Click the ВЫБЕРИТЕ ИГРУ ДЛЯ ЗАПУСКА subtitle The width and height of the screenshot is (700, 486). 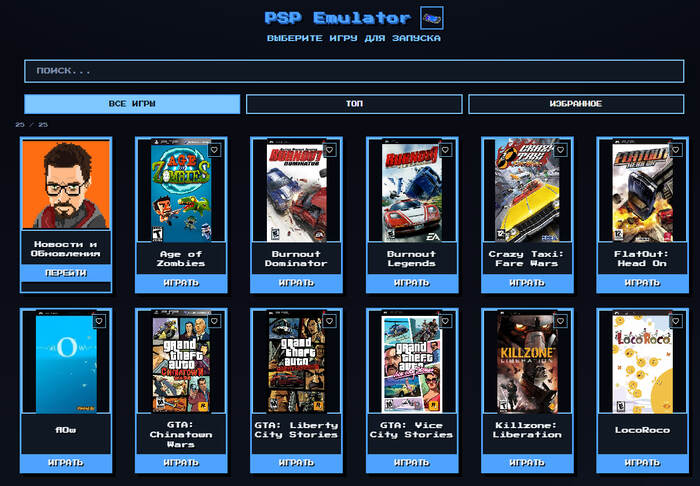pyautogui.click(x=354, y=38)
